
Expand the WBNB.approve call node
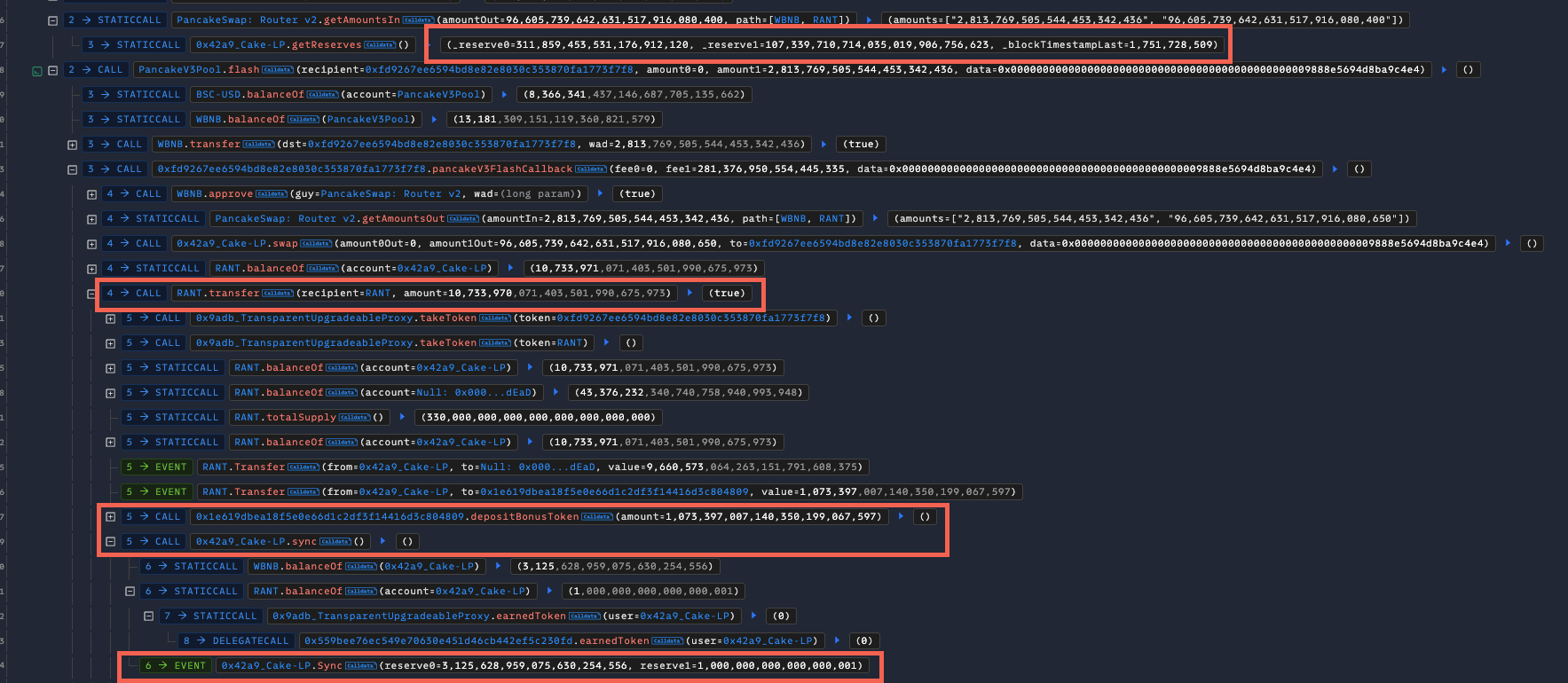[x=91, y=194]
